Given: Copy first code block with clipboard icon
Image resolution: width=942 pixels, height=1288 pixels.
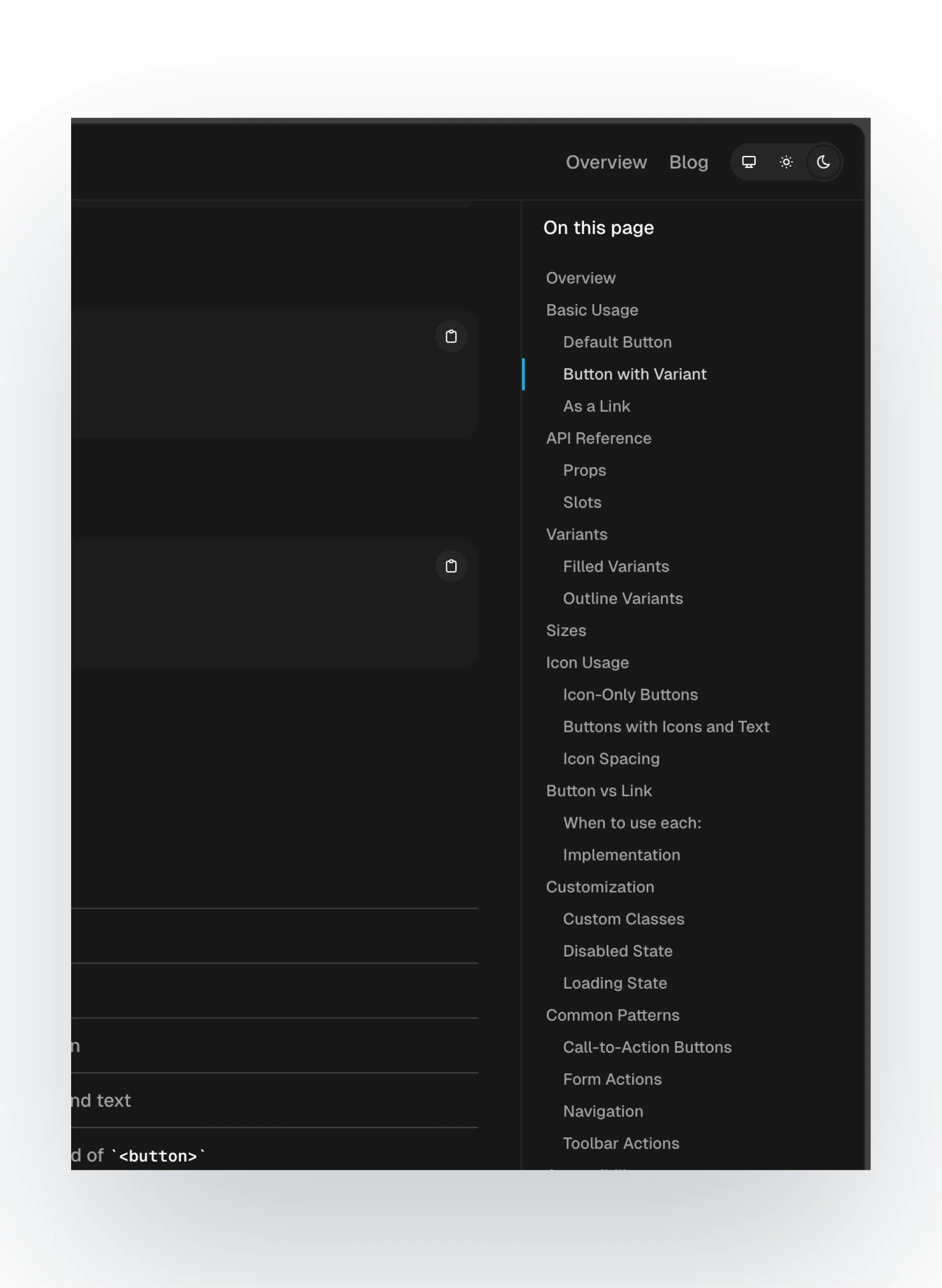Looking at the screenshot, I should pyautogui.click(x=451, y=337).
